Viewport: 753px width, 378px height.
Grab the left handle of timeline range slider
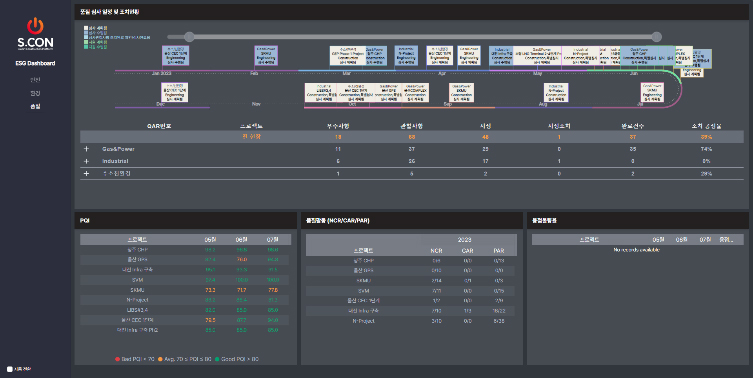pyautogui.click(x=189, y=37)
